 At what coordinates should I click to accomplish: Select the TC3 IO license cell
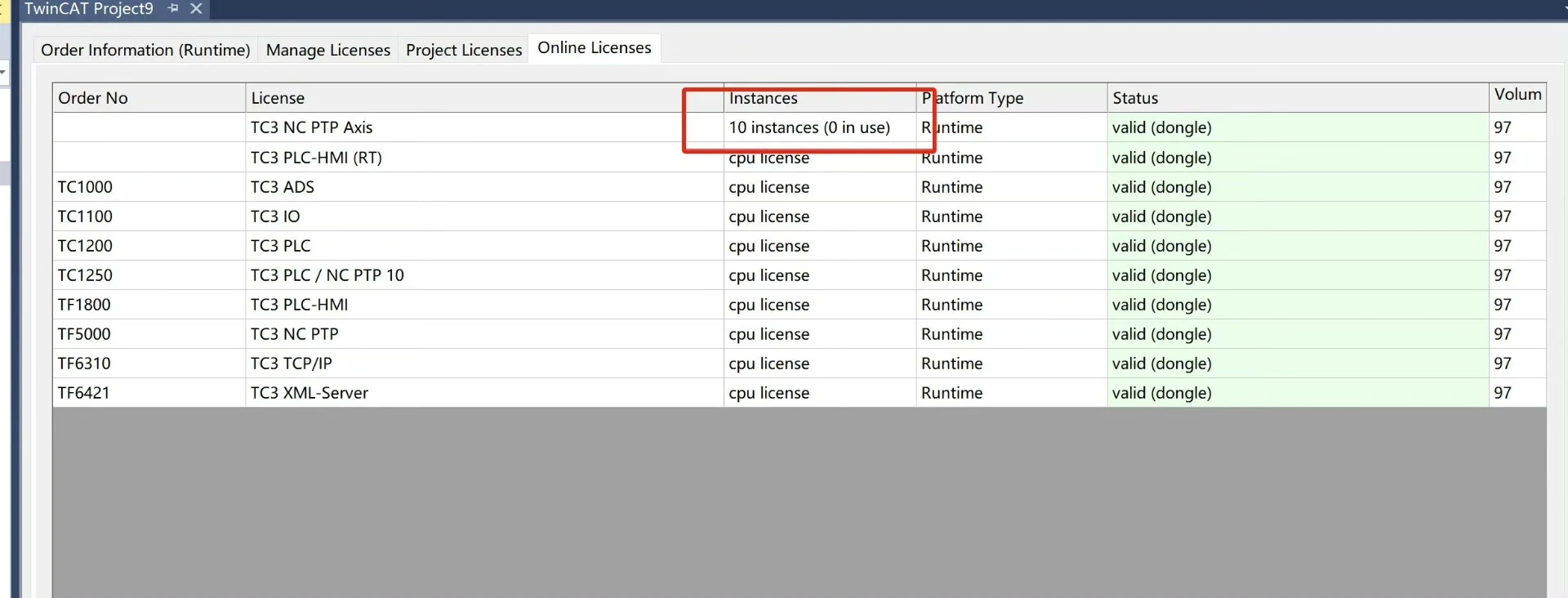point(484,216)
